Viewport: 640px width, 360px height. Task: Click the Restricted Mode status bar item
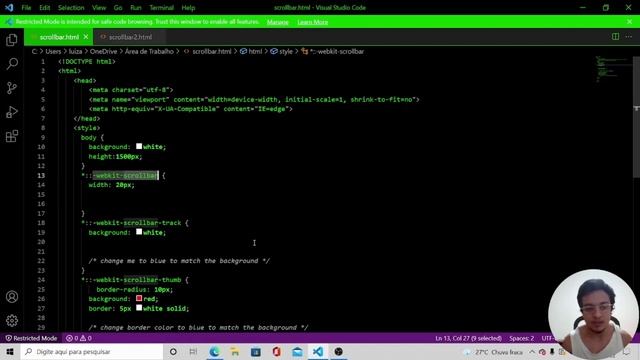tap(31, 338)
